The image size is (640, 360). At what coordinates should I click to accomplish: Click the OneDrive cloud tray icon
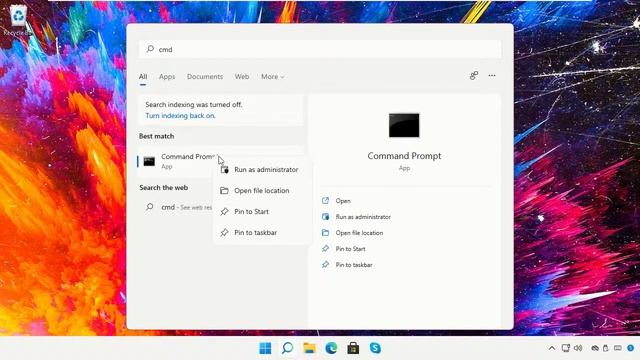tap(595, 348)
